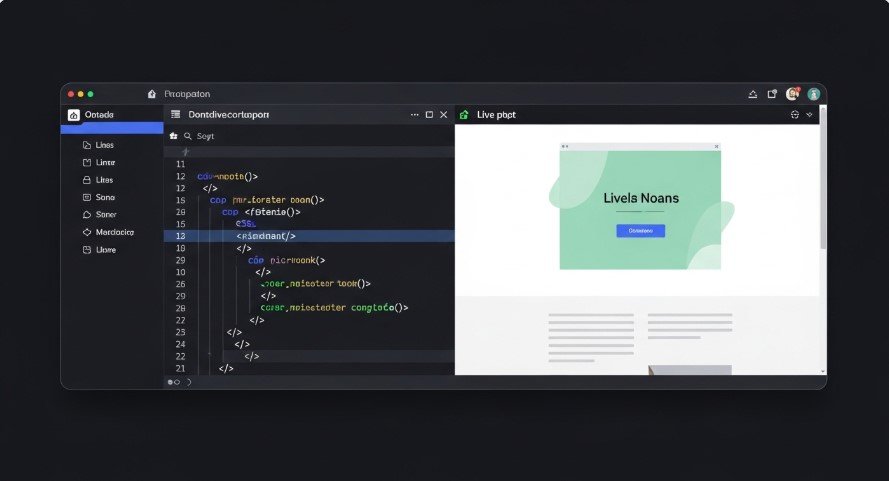Viewport: 889px width, 481px height.
Task: Click the code line coer.moiceteer took()>
Action: 315,284
